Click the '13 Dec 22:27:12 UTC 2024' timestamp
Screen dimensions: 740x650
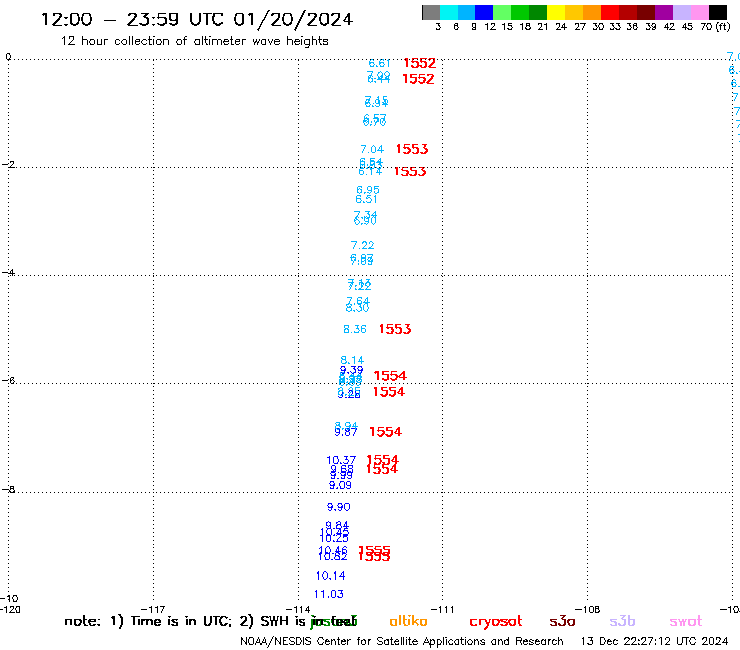(654, 641)
